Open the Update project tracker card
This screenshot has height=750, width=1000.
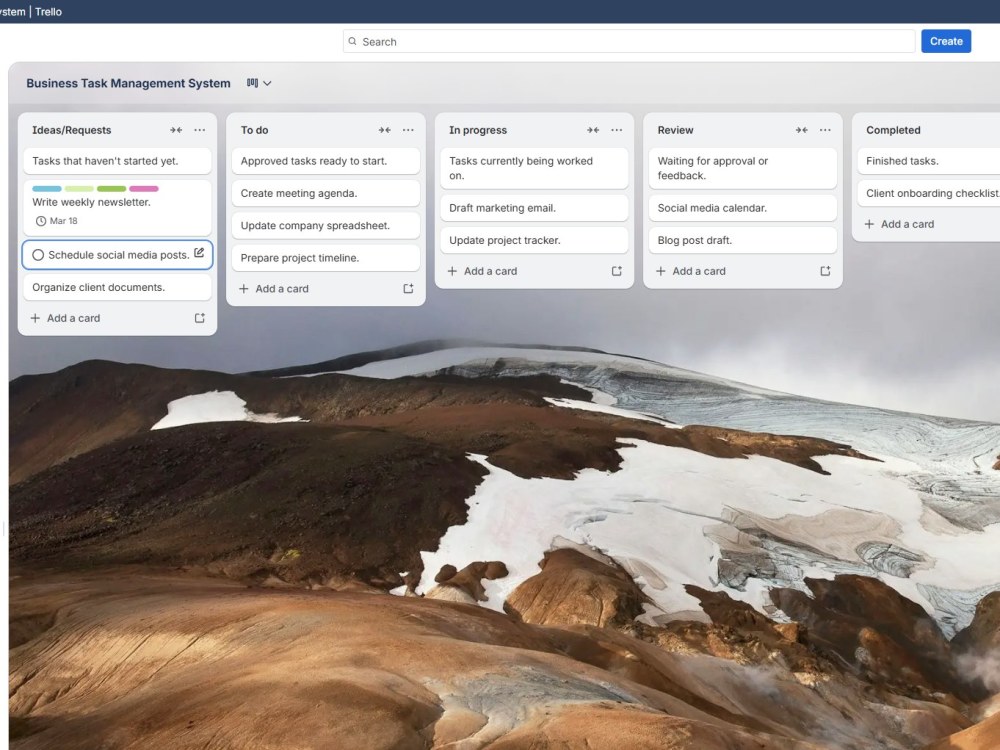point(534,240)
